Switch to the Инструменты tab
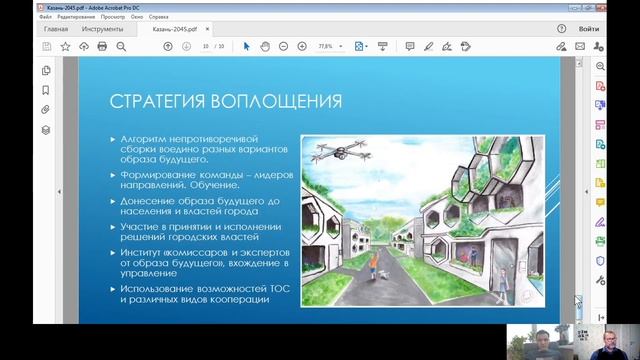The image size is (640, 360). click(102, 29)
